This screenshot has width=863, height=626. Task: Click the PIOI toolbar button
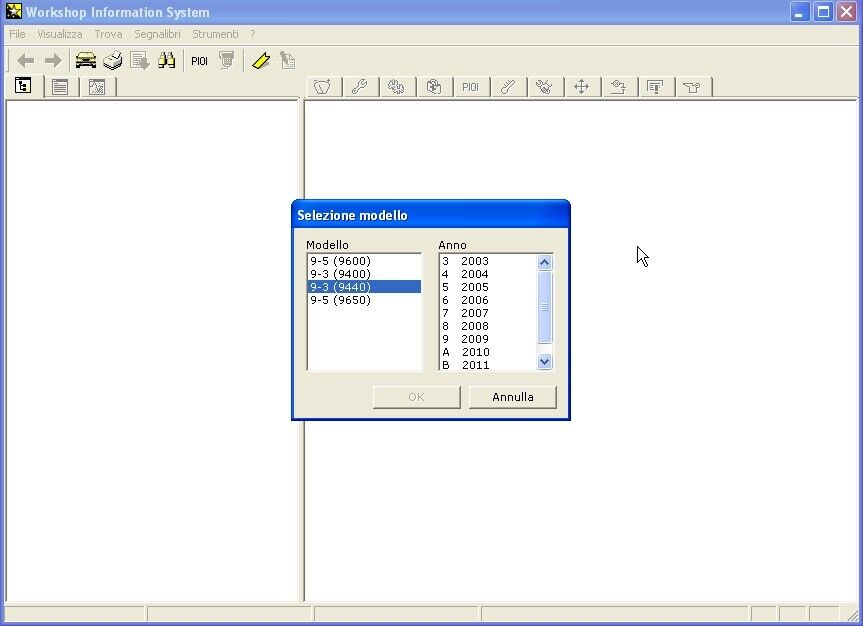(199, 61)
